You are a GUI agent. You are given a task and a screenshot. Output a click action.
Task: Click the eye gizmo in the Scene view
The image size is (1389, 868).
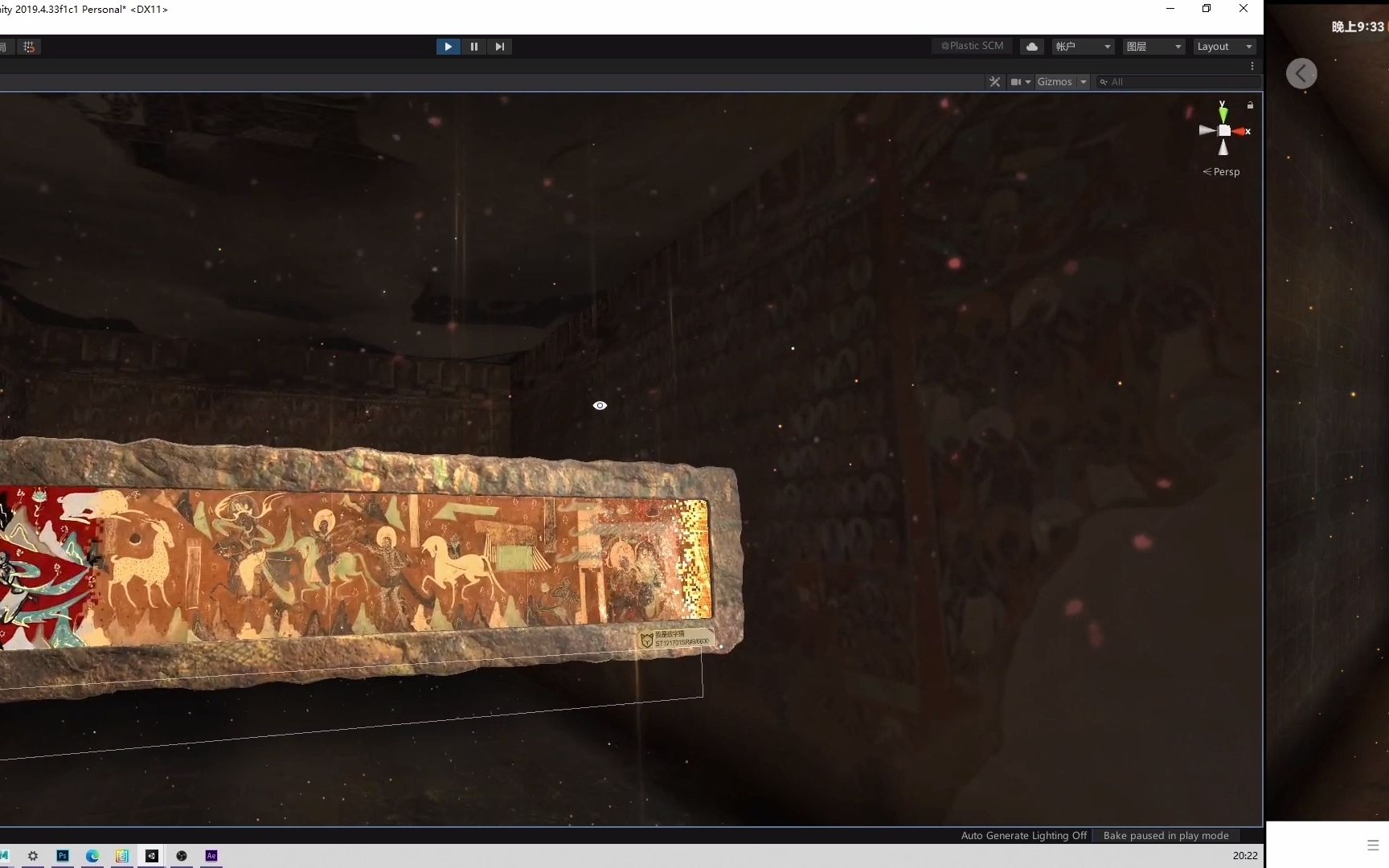tap(600, 406)
